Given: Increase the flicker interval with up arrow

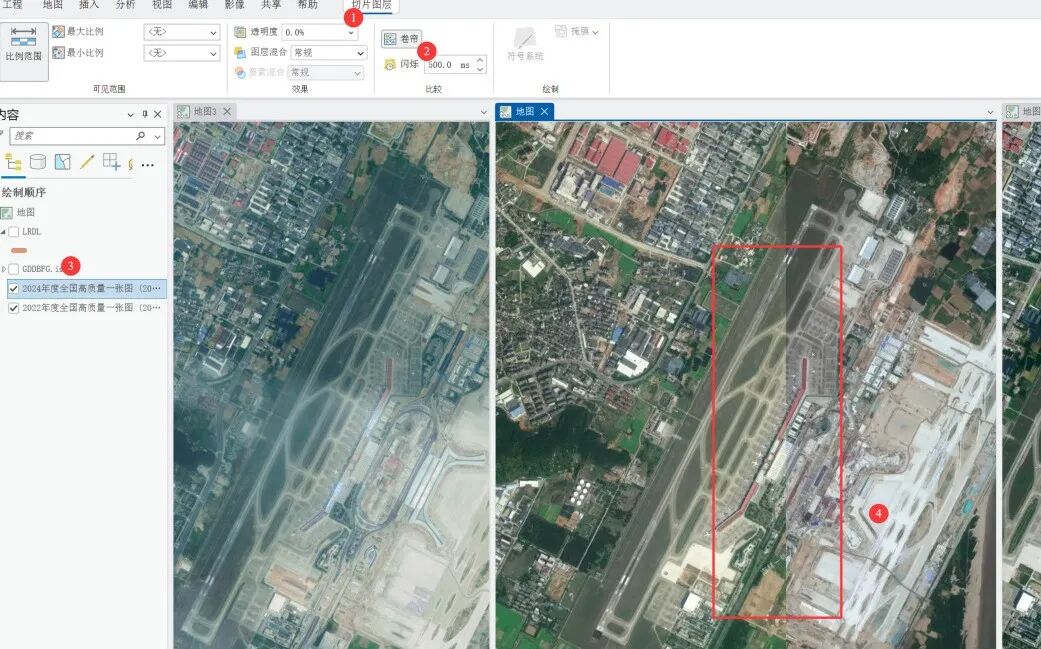Looking at the screenshot, I should [480, 60].
